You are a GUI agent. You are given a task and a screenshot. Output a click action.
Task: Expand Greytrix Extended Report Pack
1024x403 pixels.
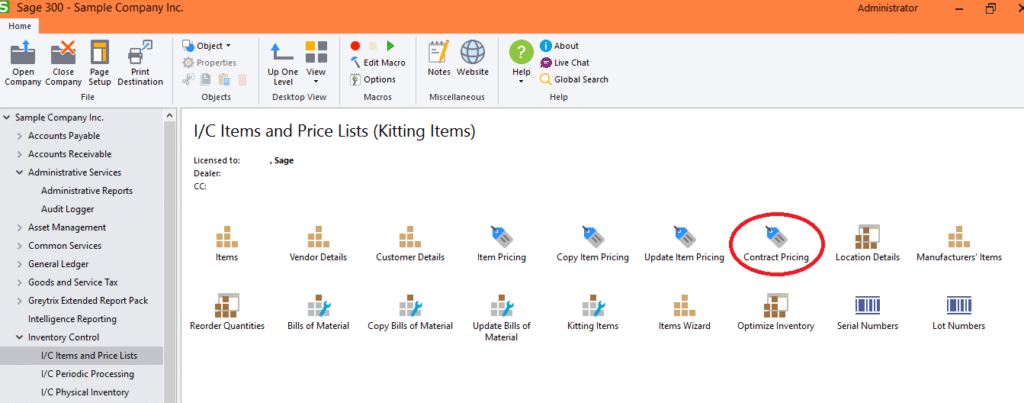[x=19, y=300]
